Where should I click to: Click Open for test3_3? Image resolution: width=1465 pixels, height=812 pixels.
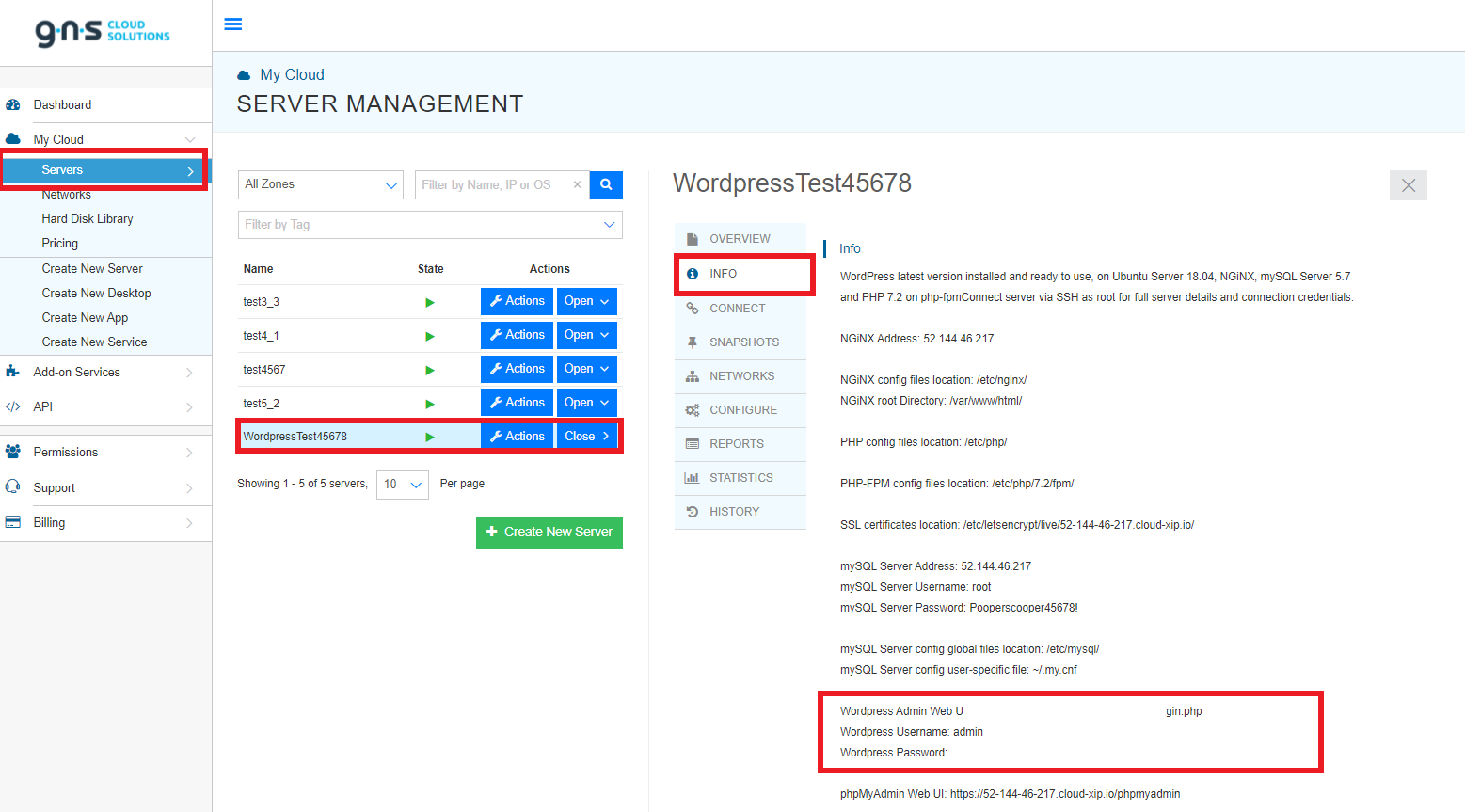point(587,301)
